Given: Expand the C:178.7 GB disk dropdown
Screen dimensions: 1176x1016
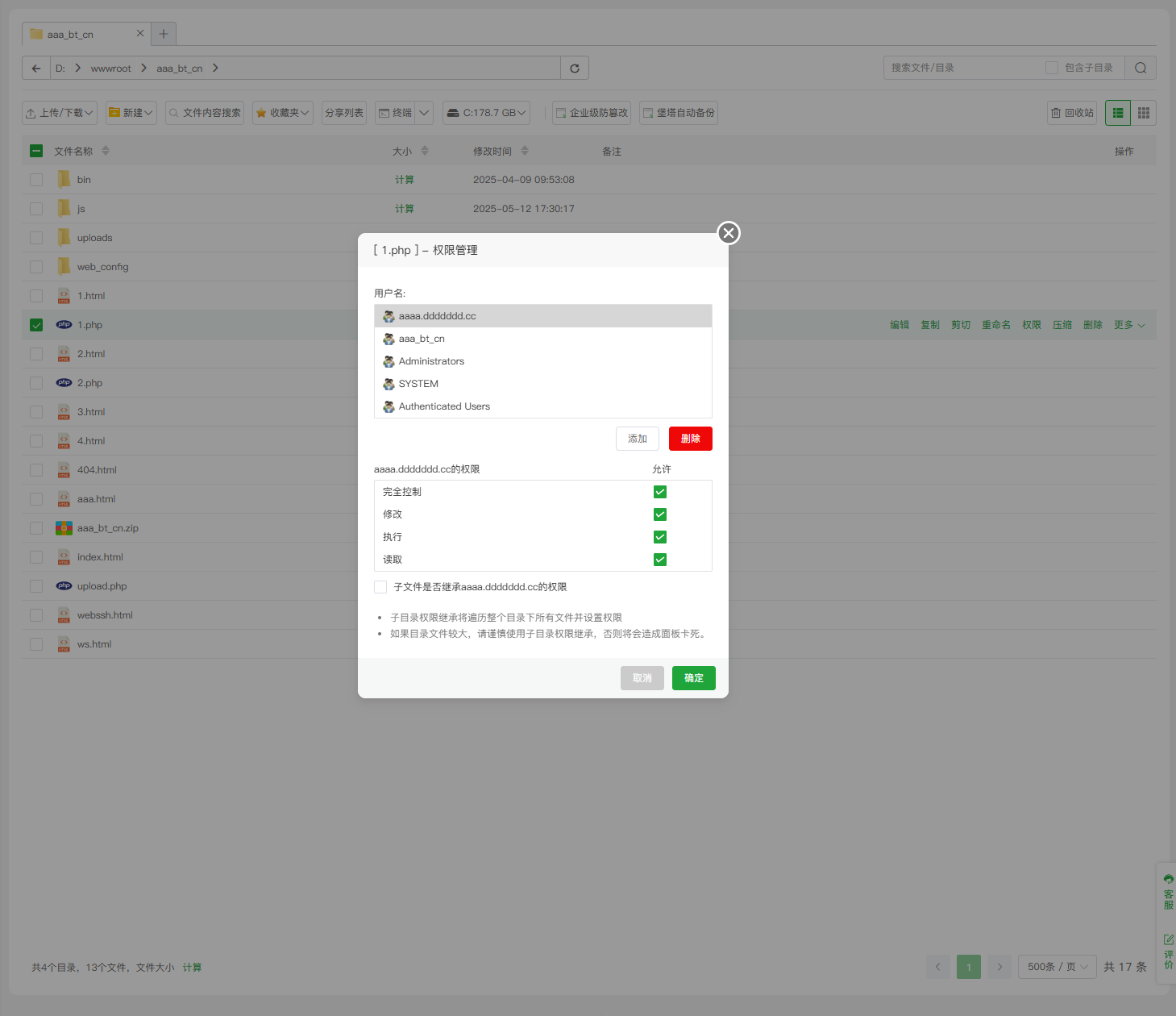Looking at the screenshot, I should click(487, 113).
